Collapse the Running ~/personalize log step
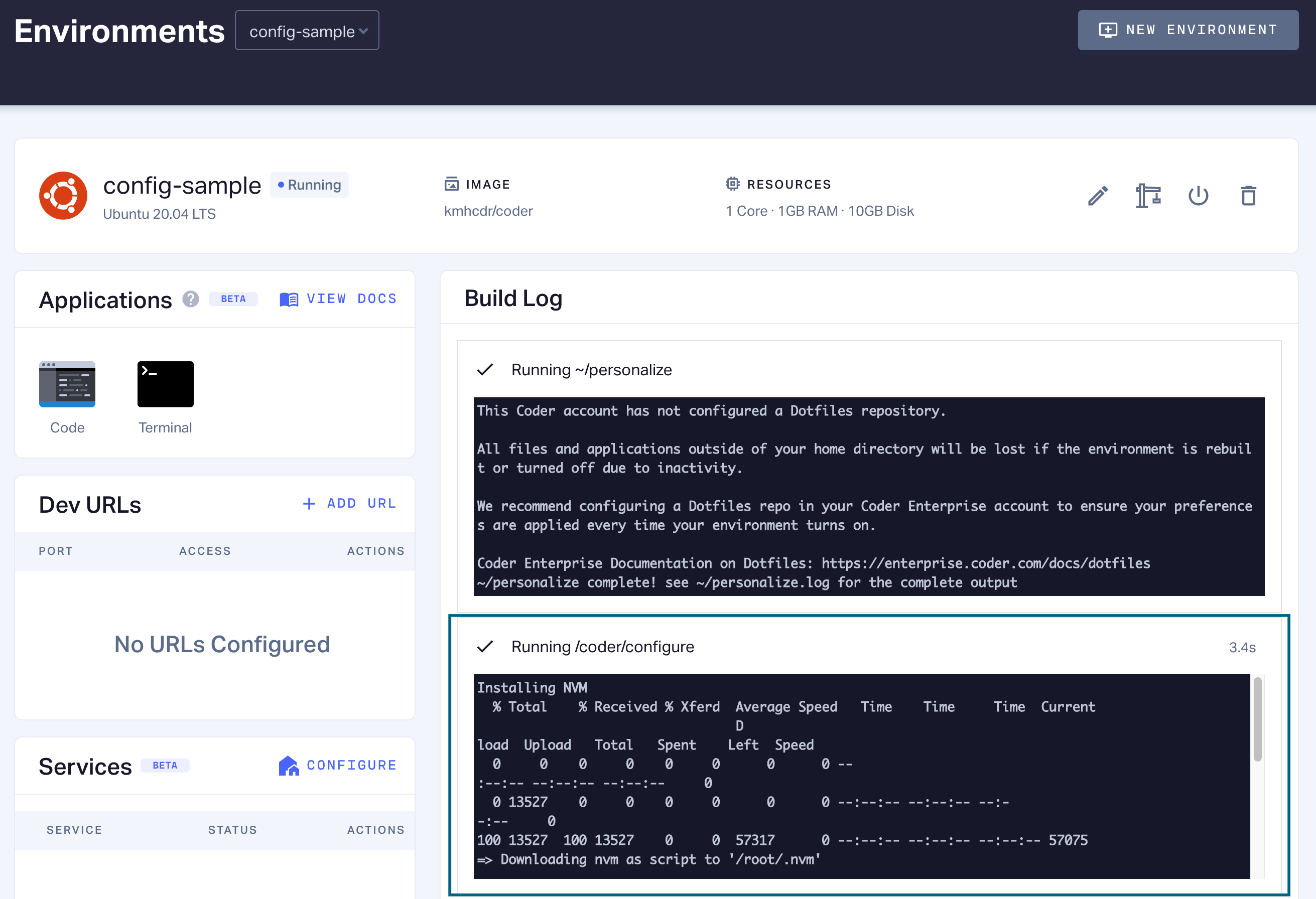The width and height of the screenshot is (1316, 899). tap(591, 370)
